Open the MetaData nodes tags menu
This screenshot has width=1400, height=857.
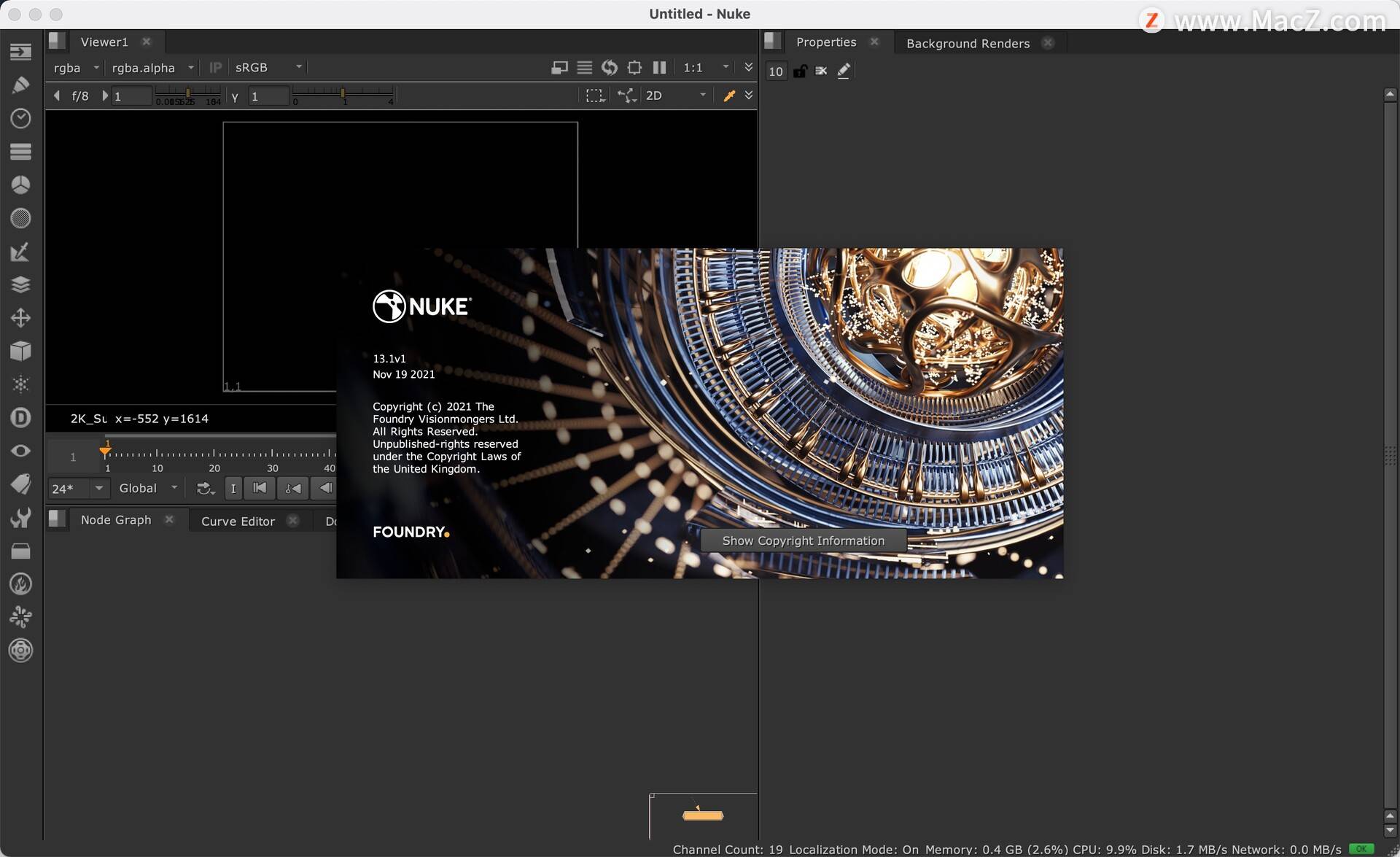click(20, 484)
